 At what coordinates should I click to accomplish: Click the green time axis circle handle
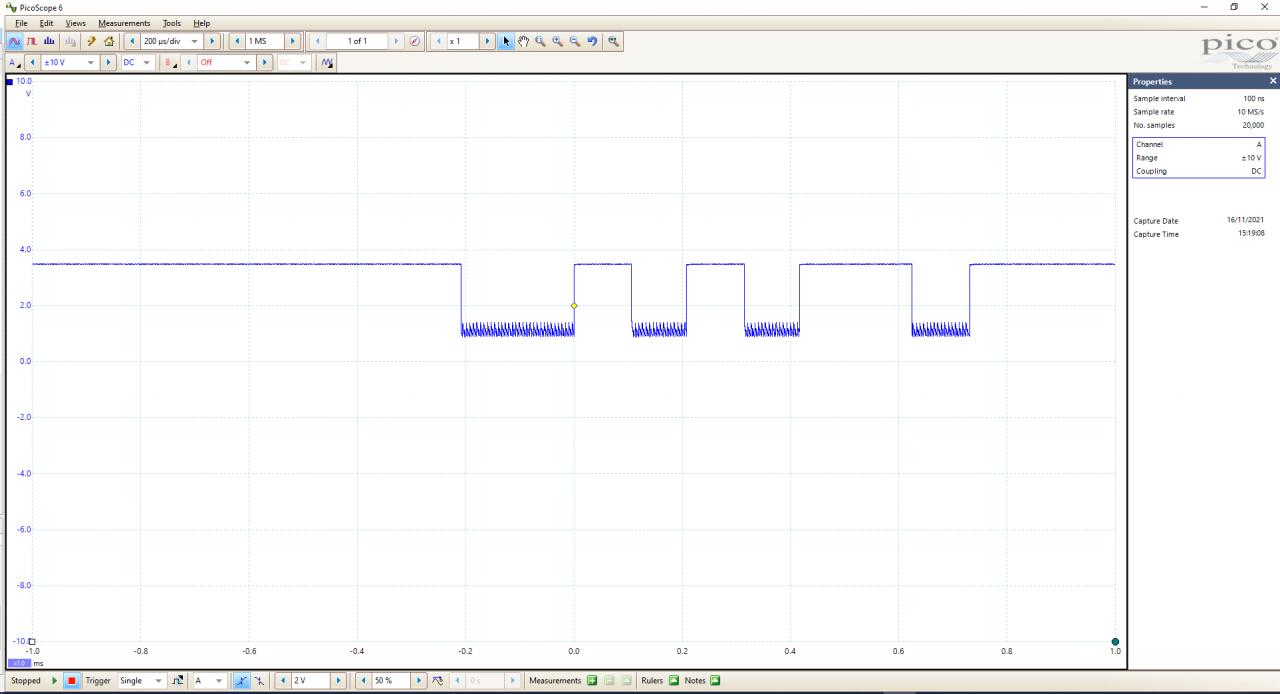pyautogui.click(x=1115, y=642)
